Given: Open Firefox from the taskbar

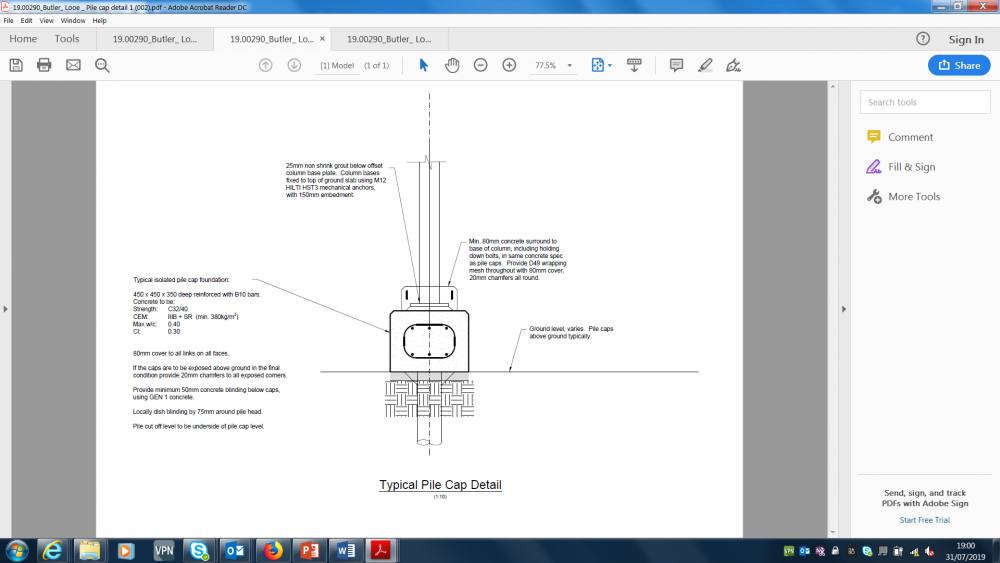Looking at the screenshot, I should 273,551.
